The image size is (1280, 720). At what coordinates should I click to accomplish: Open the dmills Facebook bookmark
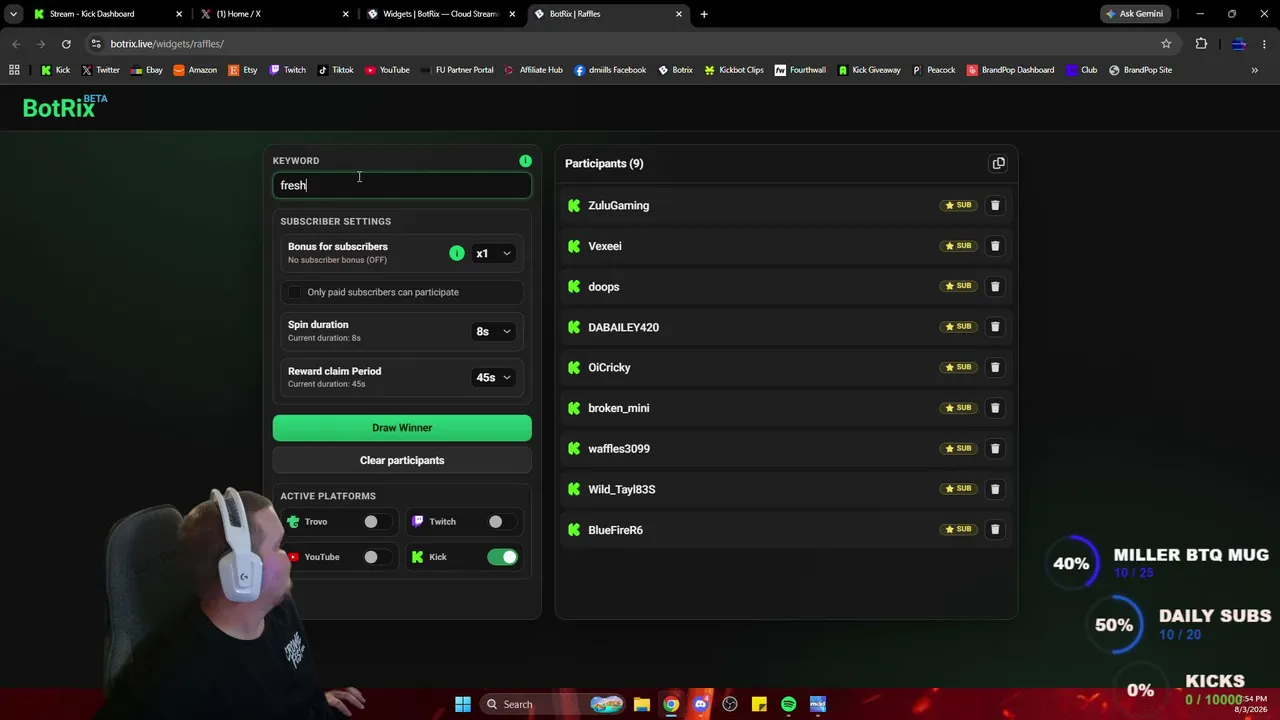coord(610,70)
